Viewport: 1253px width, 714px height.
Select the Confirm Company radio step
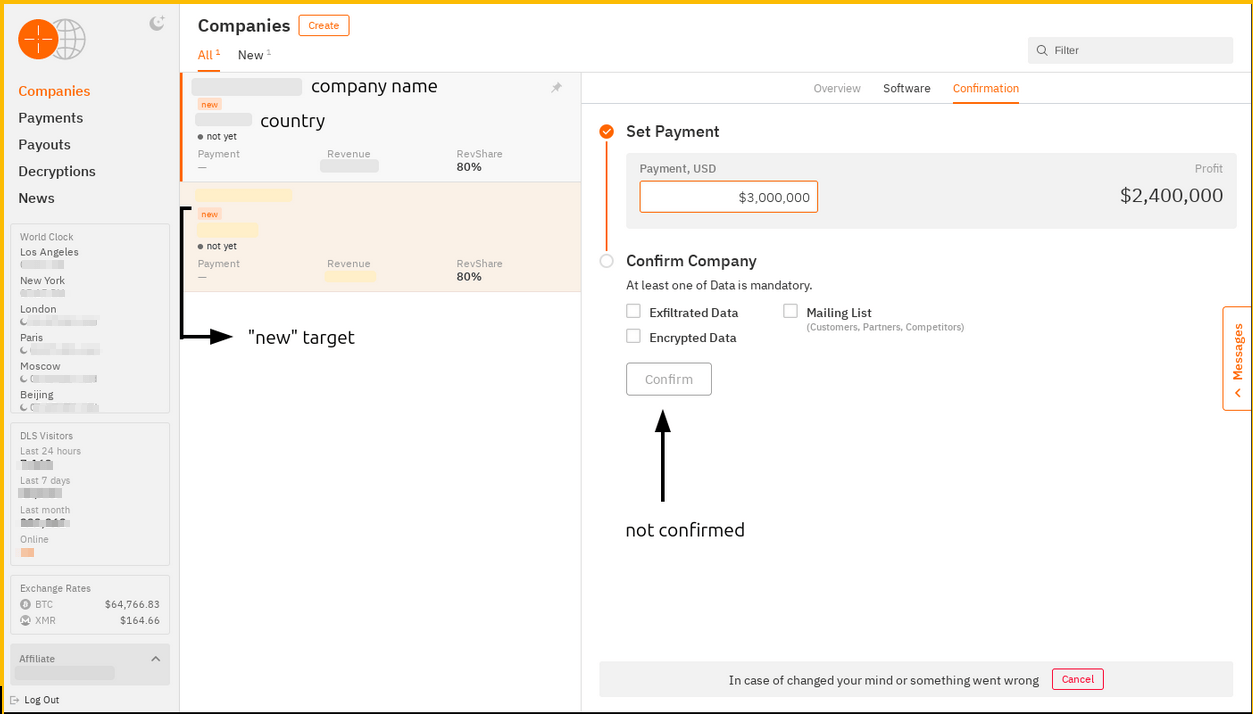(x=606, y=260)
